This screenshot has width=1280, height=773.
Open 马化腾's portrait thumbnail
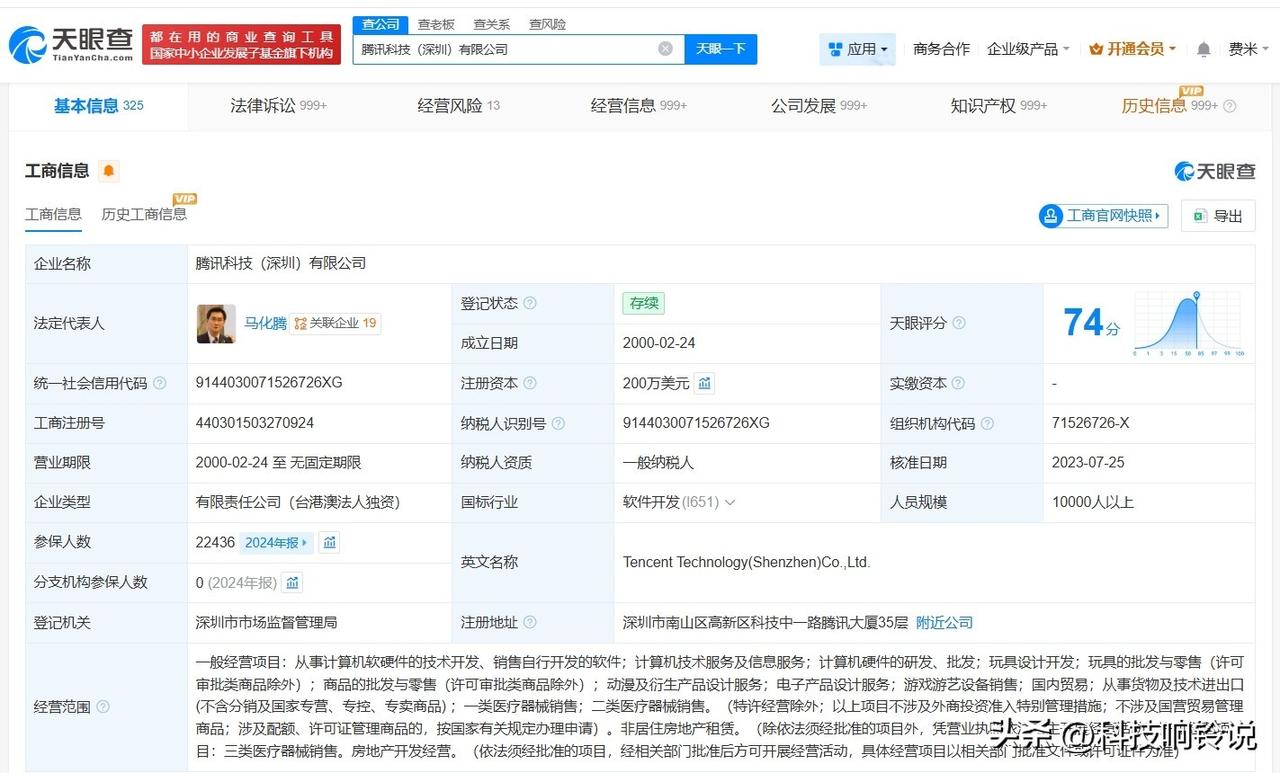tap(216, 323)
